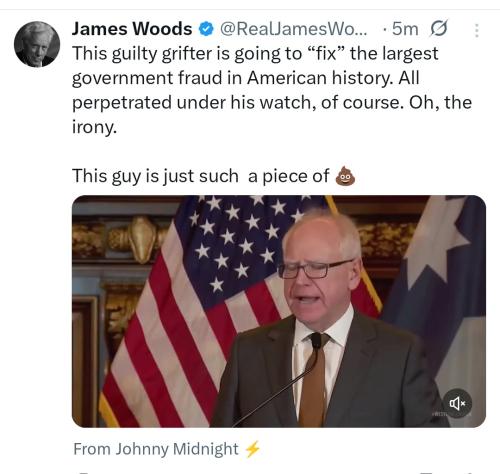The image size is (500, 474).
Task: Click the first paragraph about the guilty grifter
Action: click(x=272, y=90)
